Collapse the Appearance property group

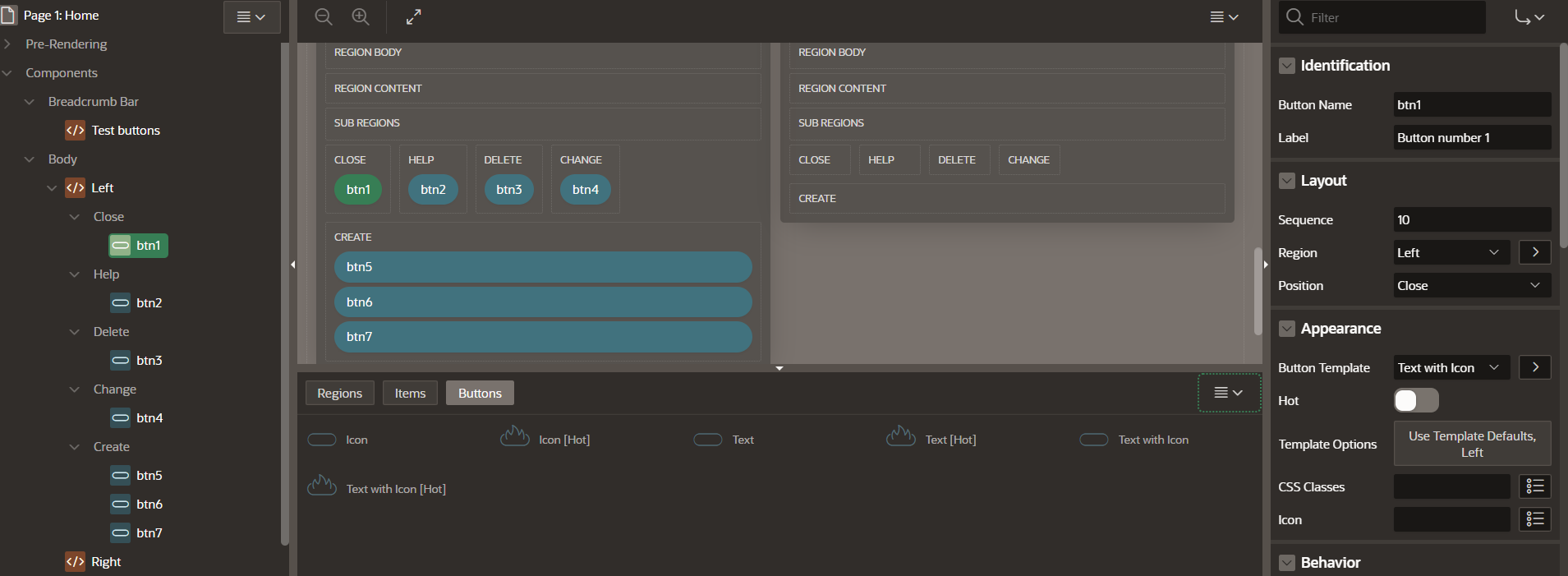(x=1287, y=329)
